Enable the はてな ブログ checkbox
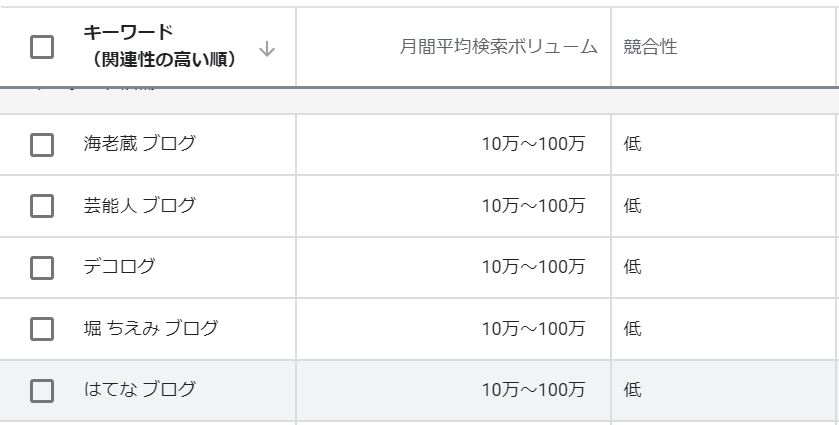Image resolution: width=839 pixels, height=425 pixels. (42, 391)
